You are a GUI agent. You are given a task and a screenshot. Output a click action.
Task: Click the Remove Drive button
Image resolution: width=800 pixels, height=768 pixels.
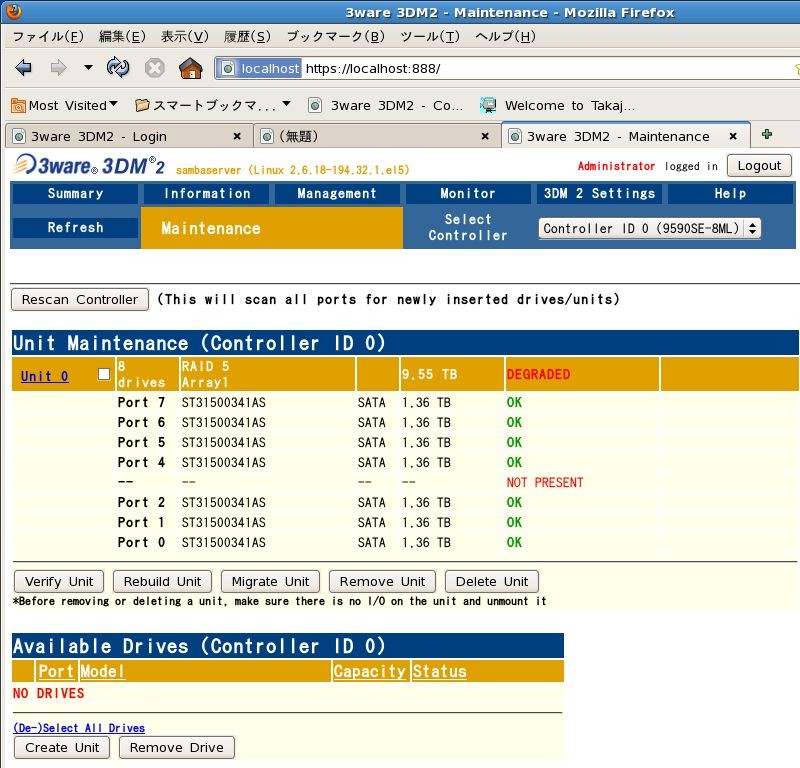[x=177, y=748]
